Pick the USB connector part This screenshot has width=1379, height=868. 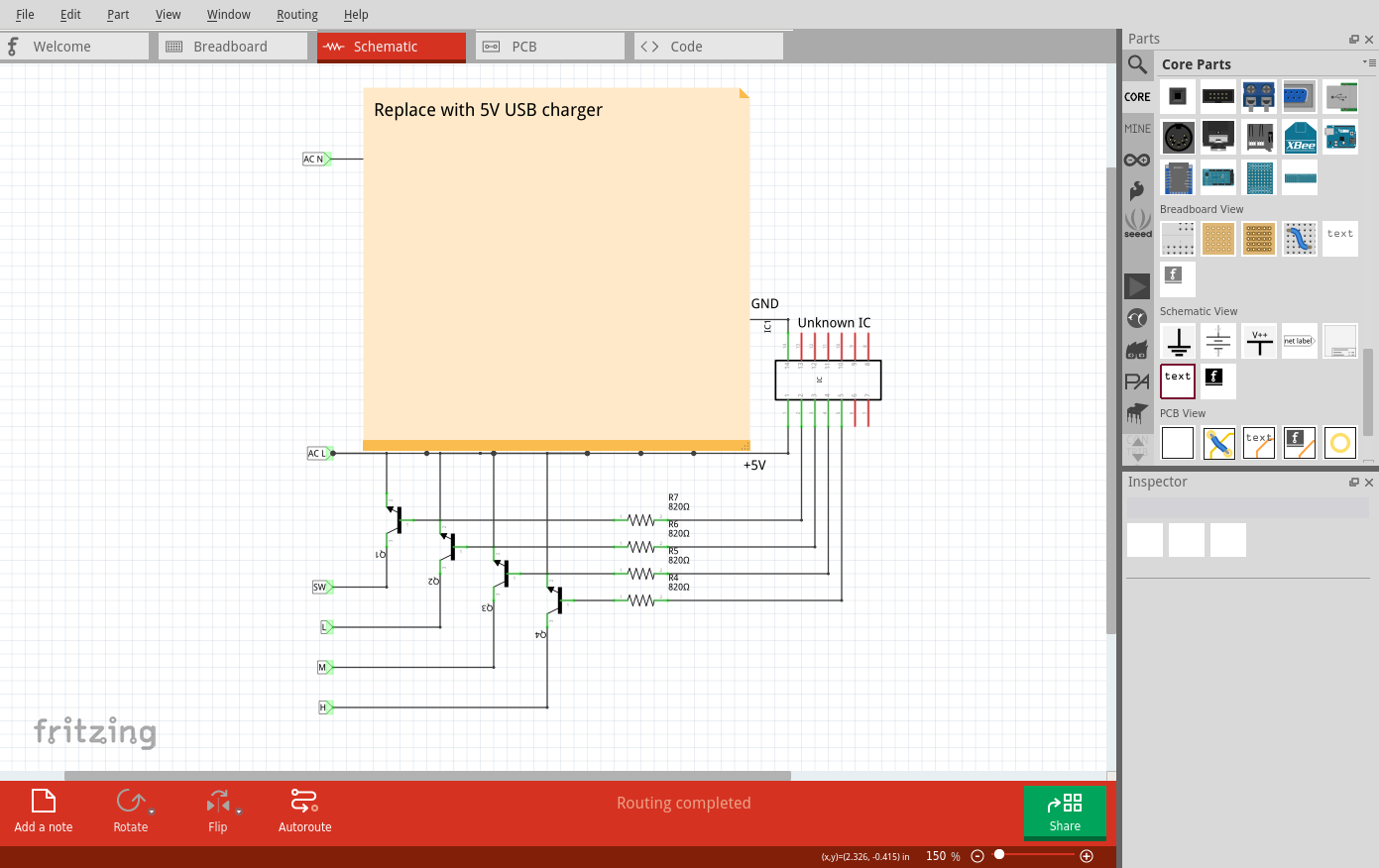click(1340, 96)
